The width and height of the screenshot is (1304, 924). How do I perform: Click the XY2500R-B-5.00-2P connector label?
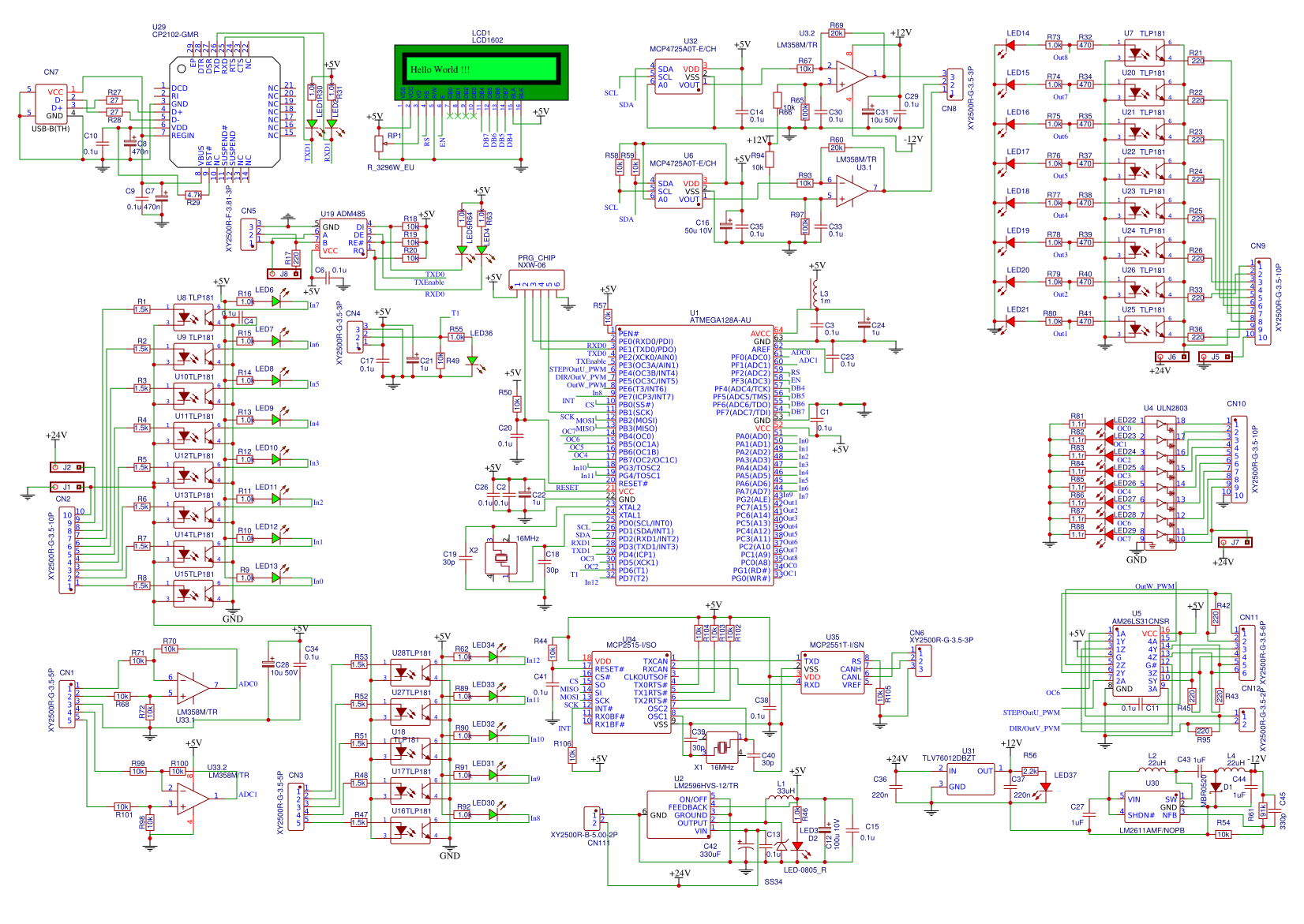pyautogui.click(x=583, y=835)
